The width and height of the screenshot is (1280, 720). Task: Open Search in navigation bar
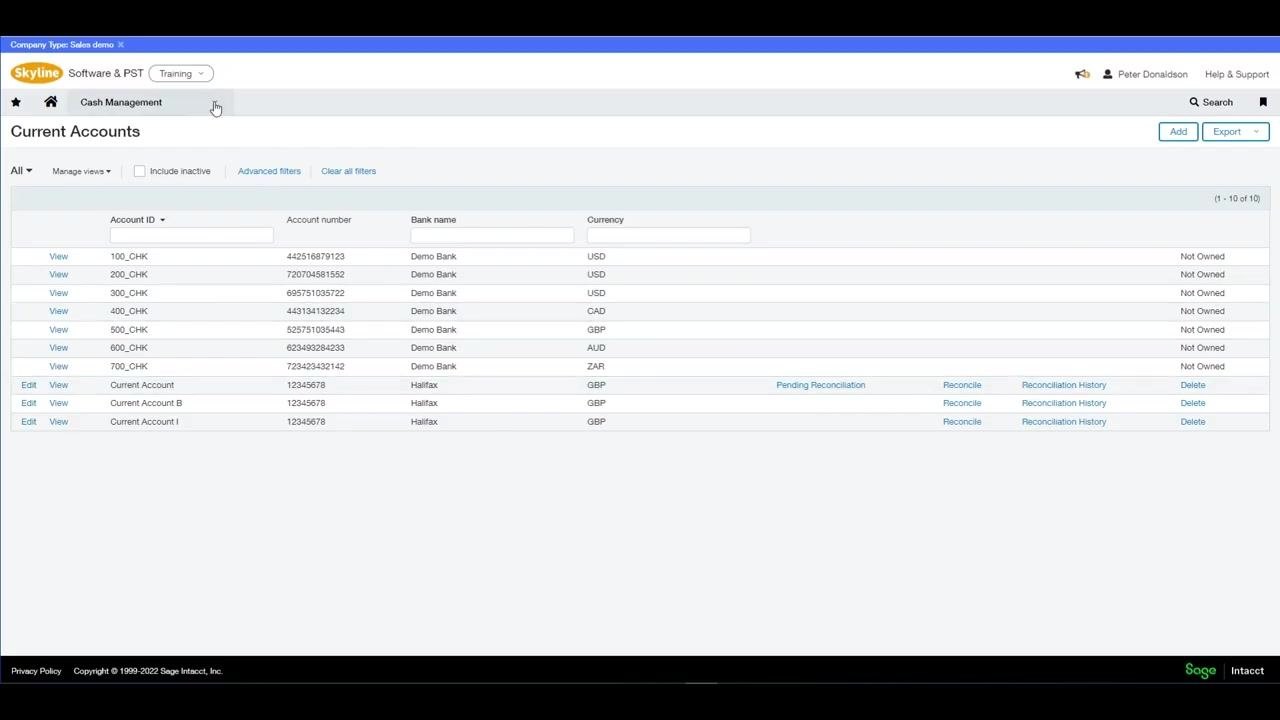(x=1211, y=102)
